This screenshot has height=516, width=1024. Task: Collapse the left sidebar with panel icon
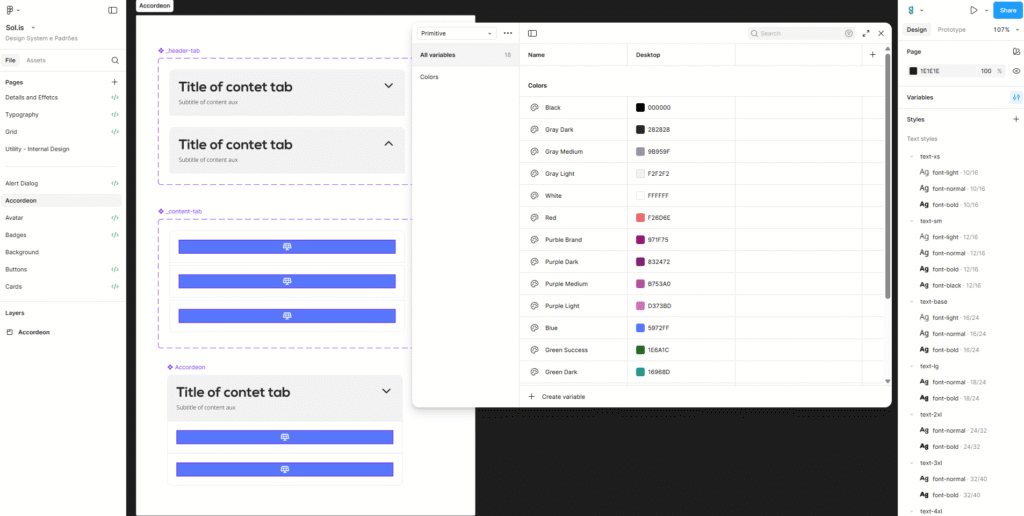coord(113,10)
